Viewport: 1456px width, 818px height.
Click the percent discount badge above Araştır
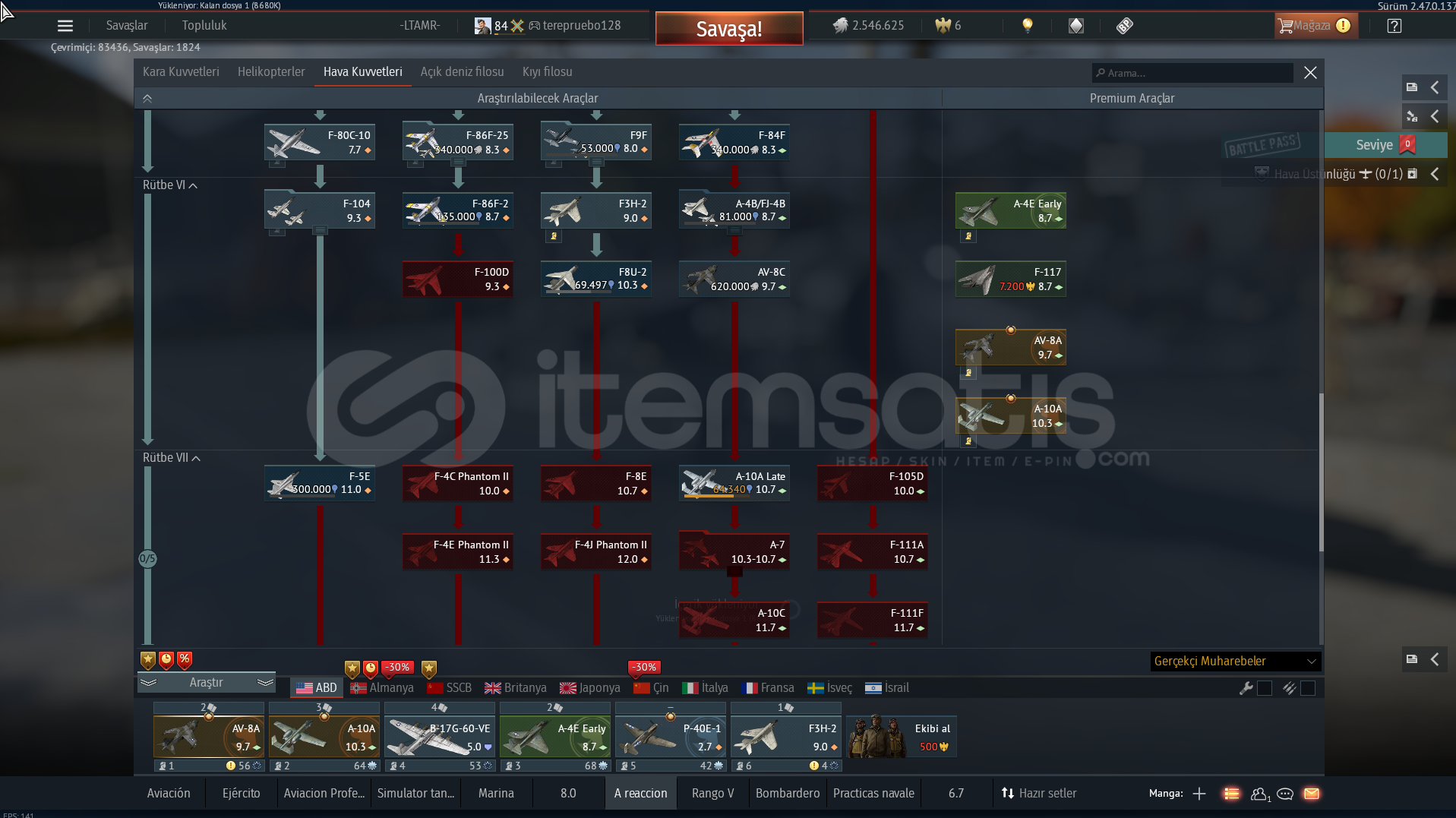coord(185,659)
